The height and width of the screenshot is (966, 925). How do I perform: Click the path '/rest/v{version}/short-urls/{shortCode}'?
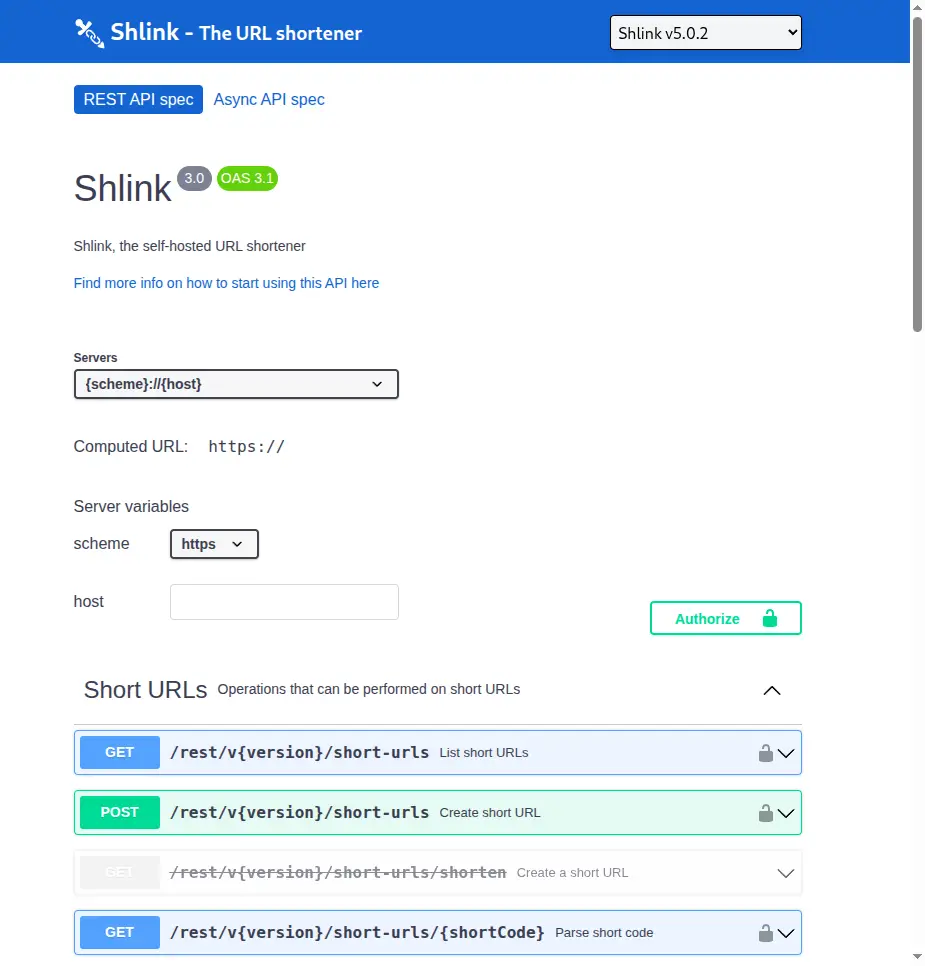(x=357, y=933)
